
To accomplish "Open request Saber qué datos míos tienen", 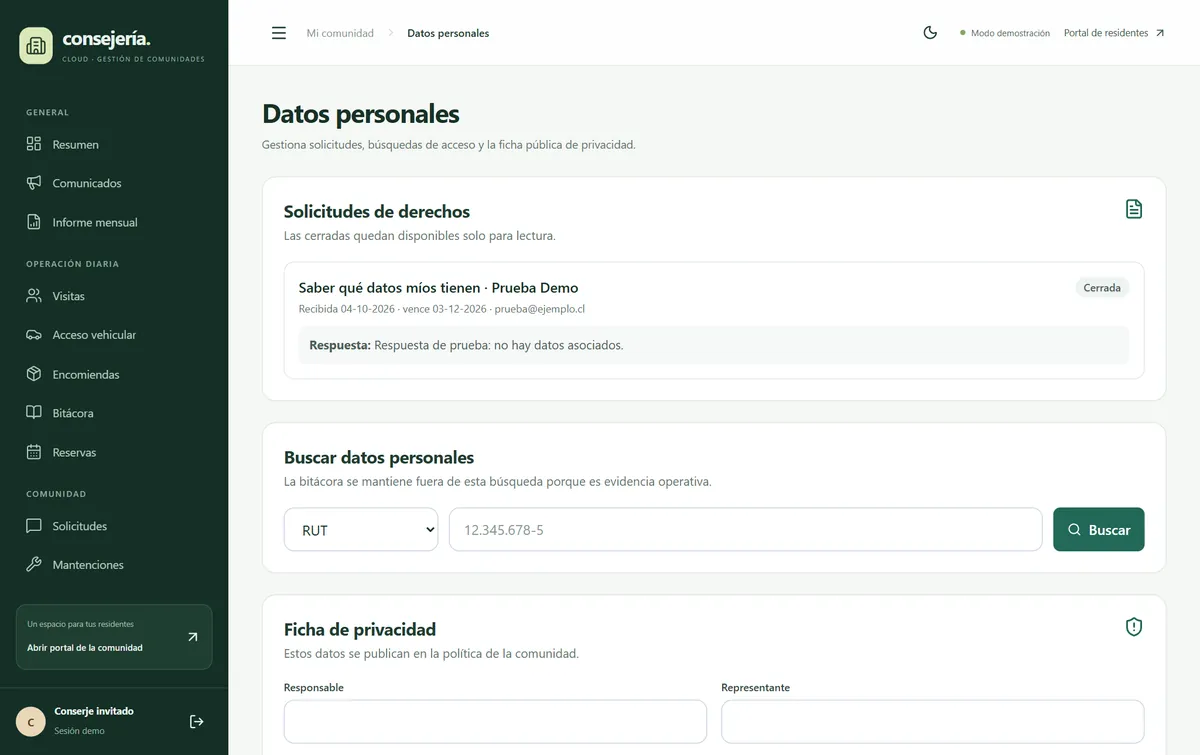I will coord(438,288).
